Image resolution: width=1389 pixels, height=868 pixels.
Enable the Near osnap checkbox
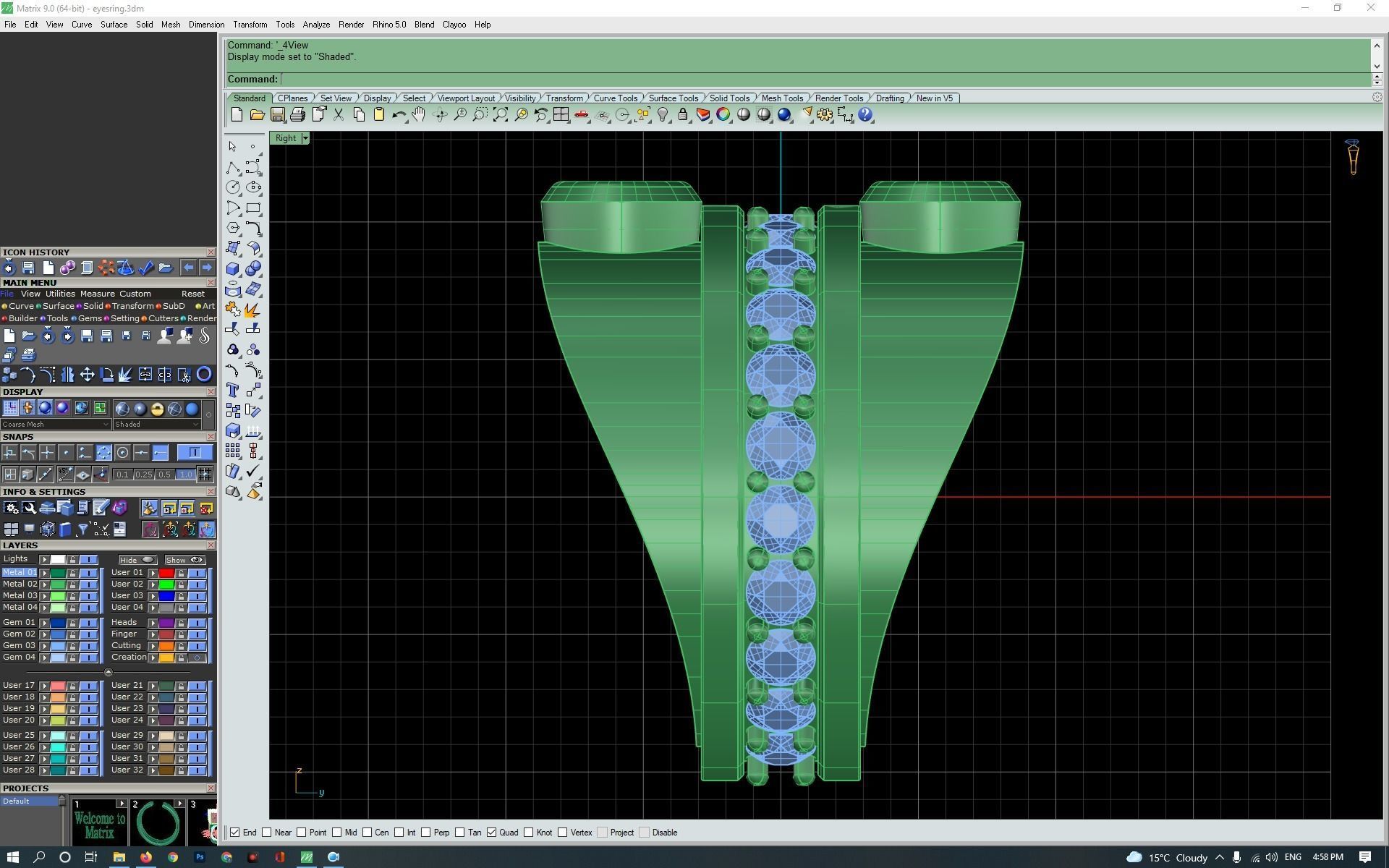267,833
